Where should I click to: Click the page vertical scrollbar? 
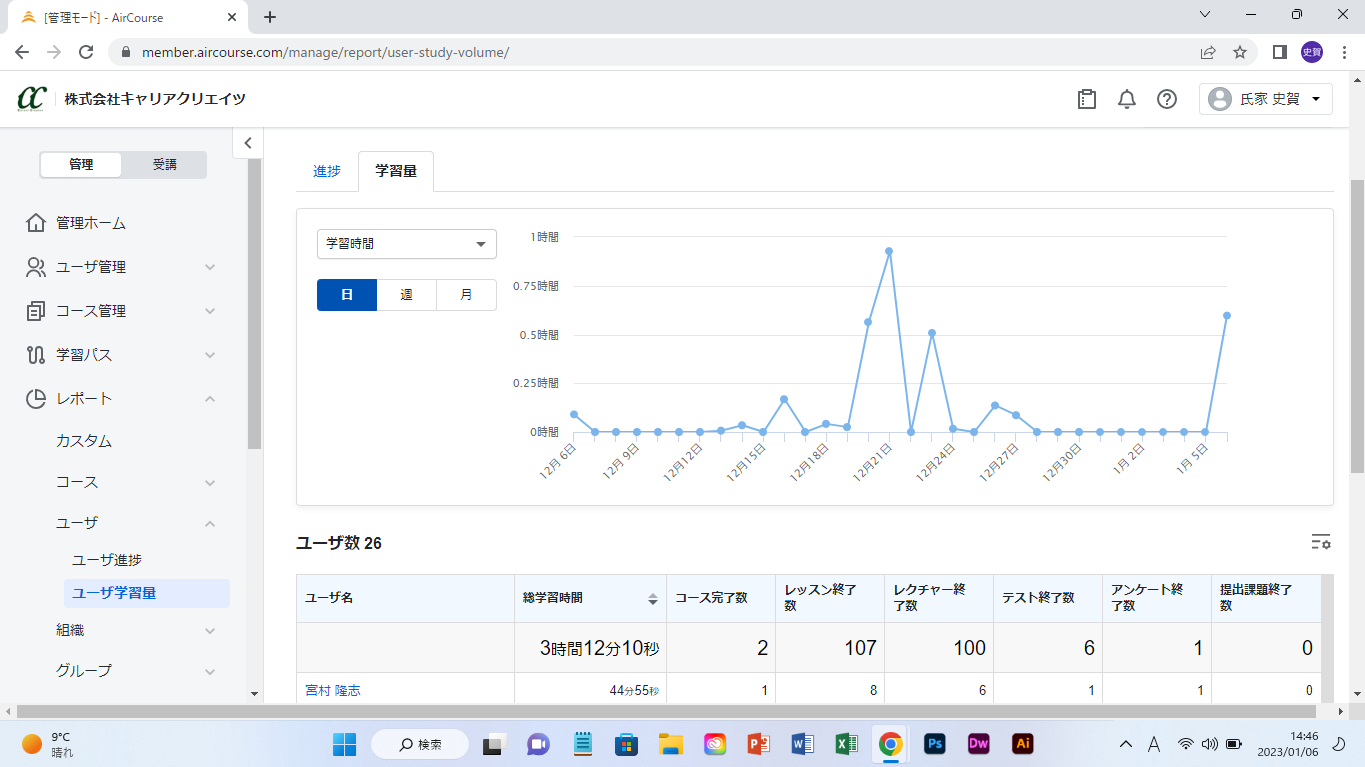(x=1356, y=325)
